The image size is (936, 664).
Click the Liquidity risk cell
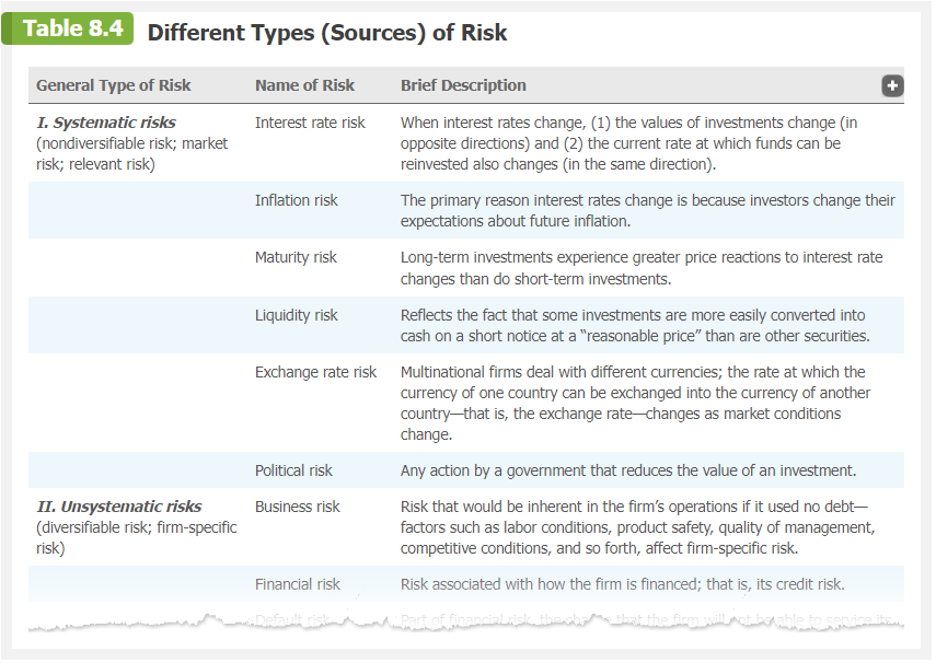click(x=296, y=315)
